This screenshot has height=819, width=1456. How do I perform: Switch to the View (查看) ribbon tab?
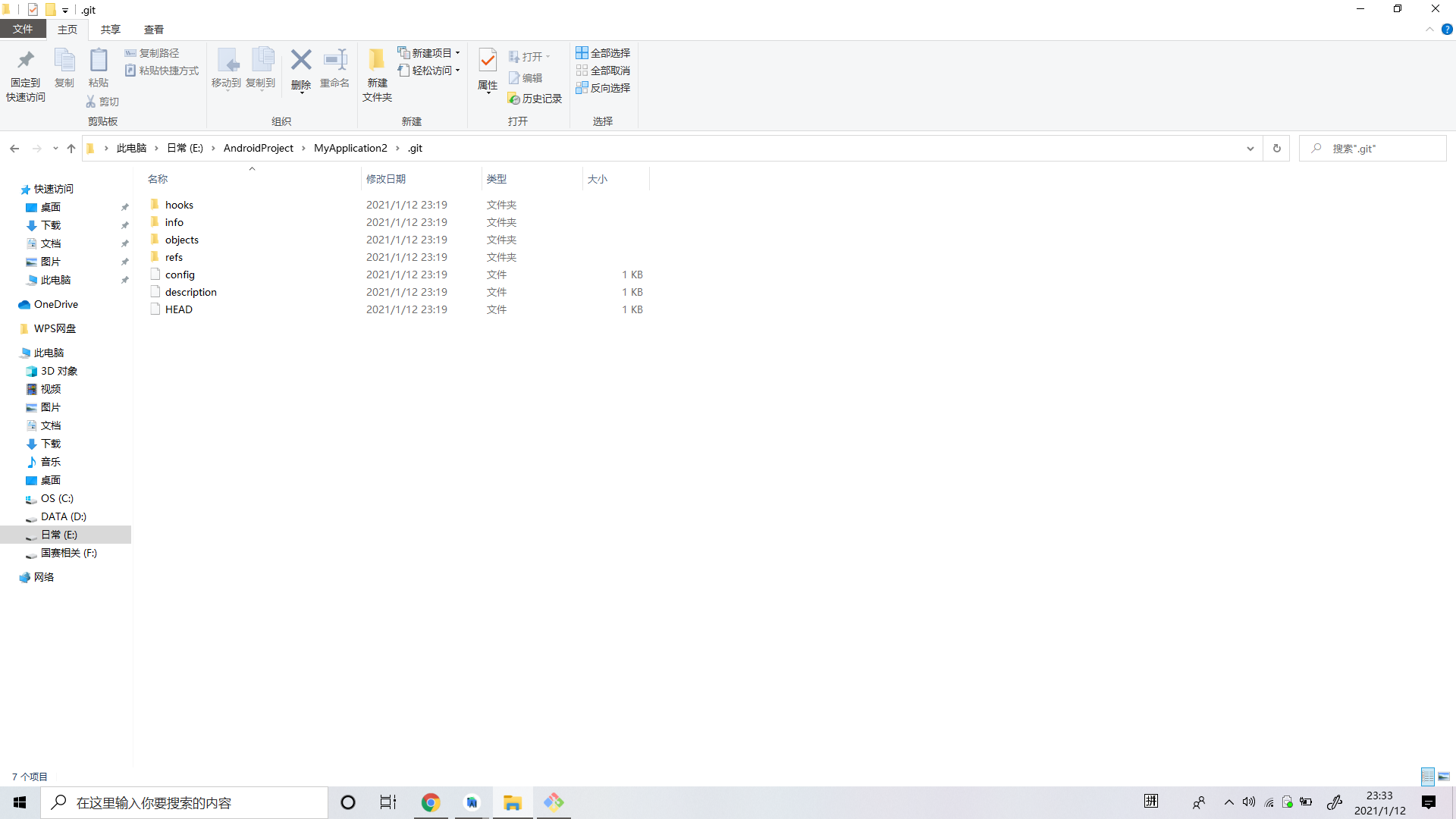click(x=154, y=30)
